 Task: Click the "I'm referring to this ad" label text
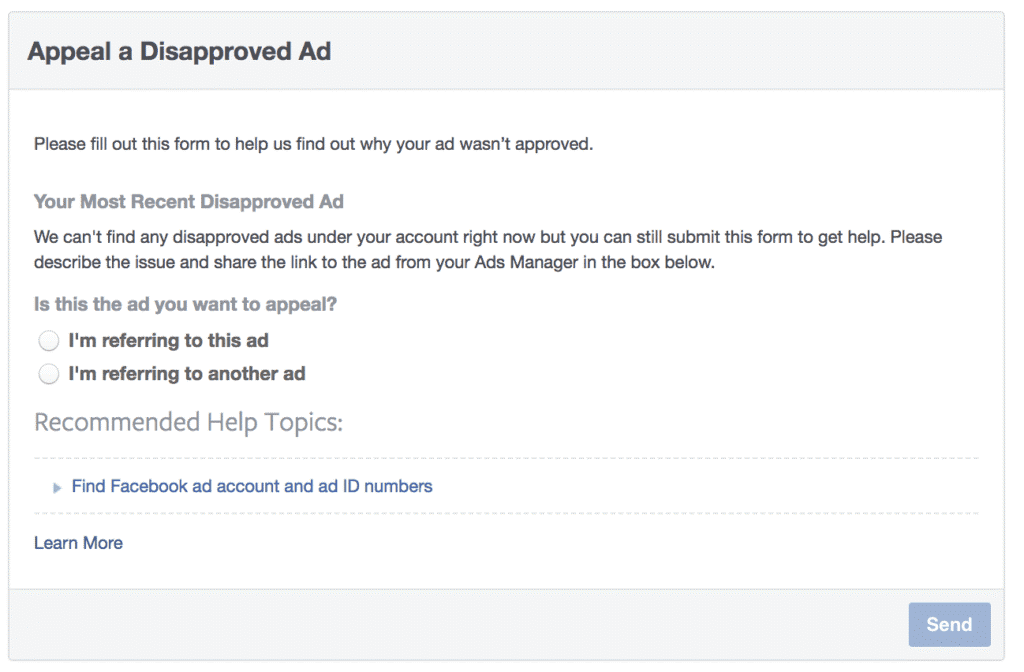click(x=168, y=340)
